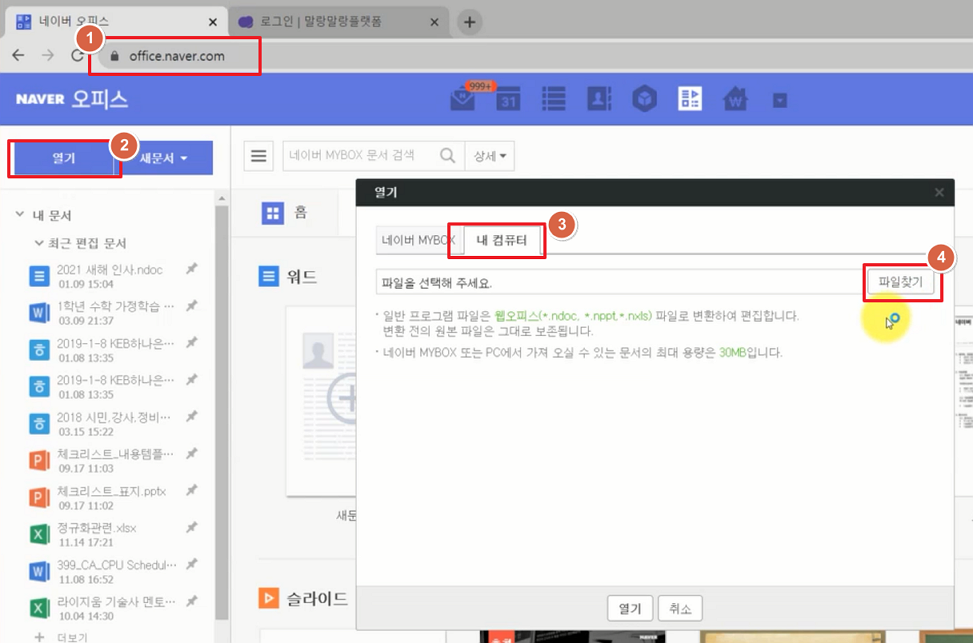Open the Calendar icon showing 31
Viewport: 973px width, 643px height.
click(508, 99)
